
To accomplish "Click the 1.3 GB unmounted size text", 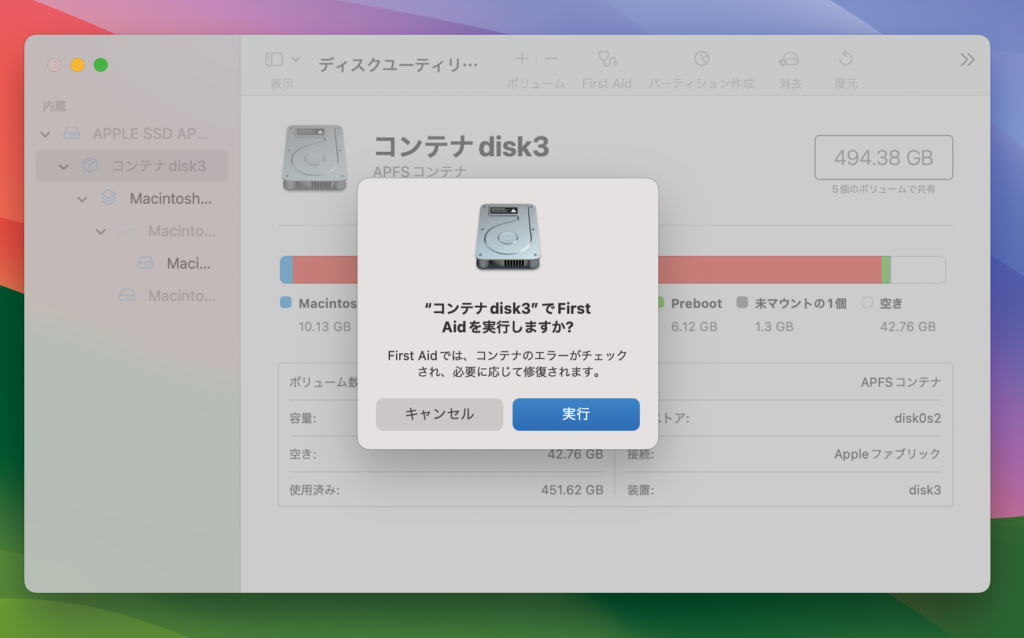I will coord(774,327).
